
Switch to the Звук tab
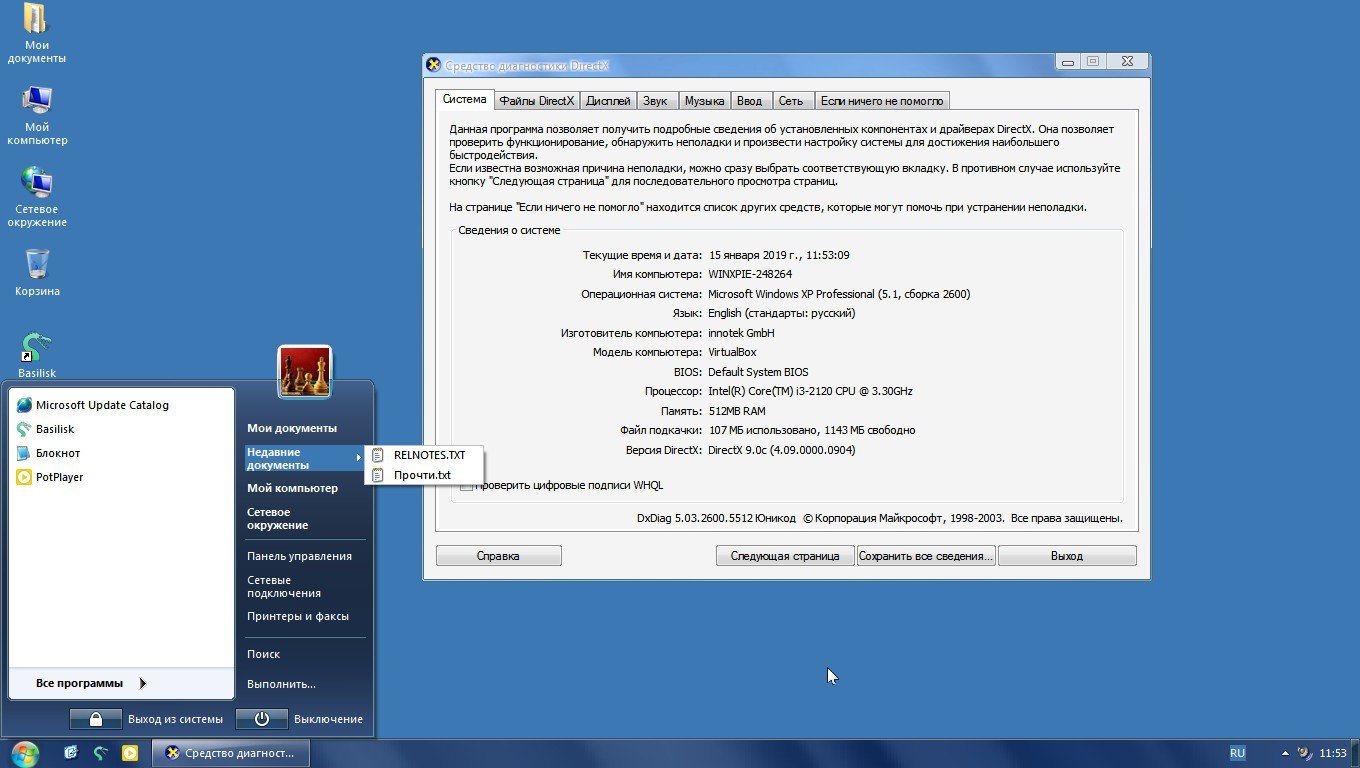pos(655,101)
